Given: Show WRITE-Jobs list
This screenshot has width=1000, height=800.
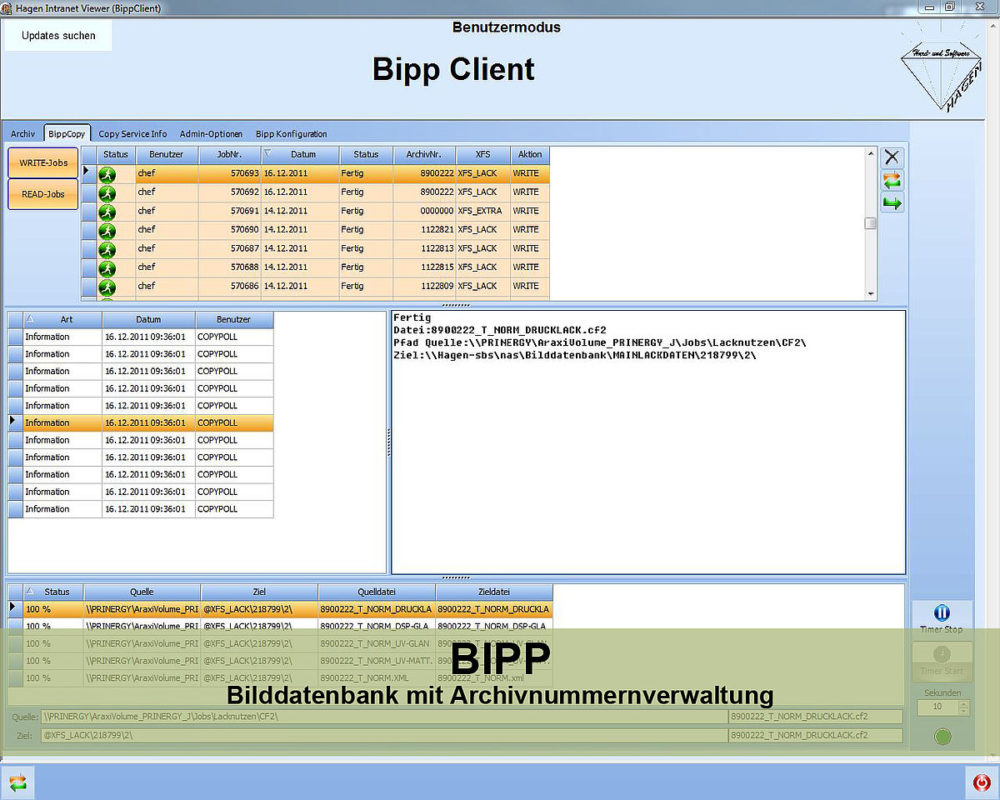Looking at the screenshot, I should pyautogui.click(x=43, y=163).
